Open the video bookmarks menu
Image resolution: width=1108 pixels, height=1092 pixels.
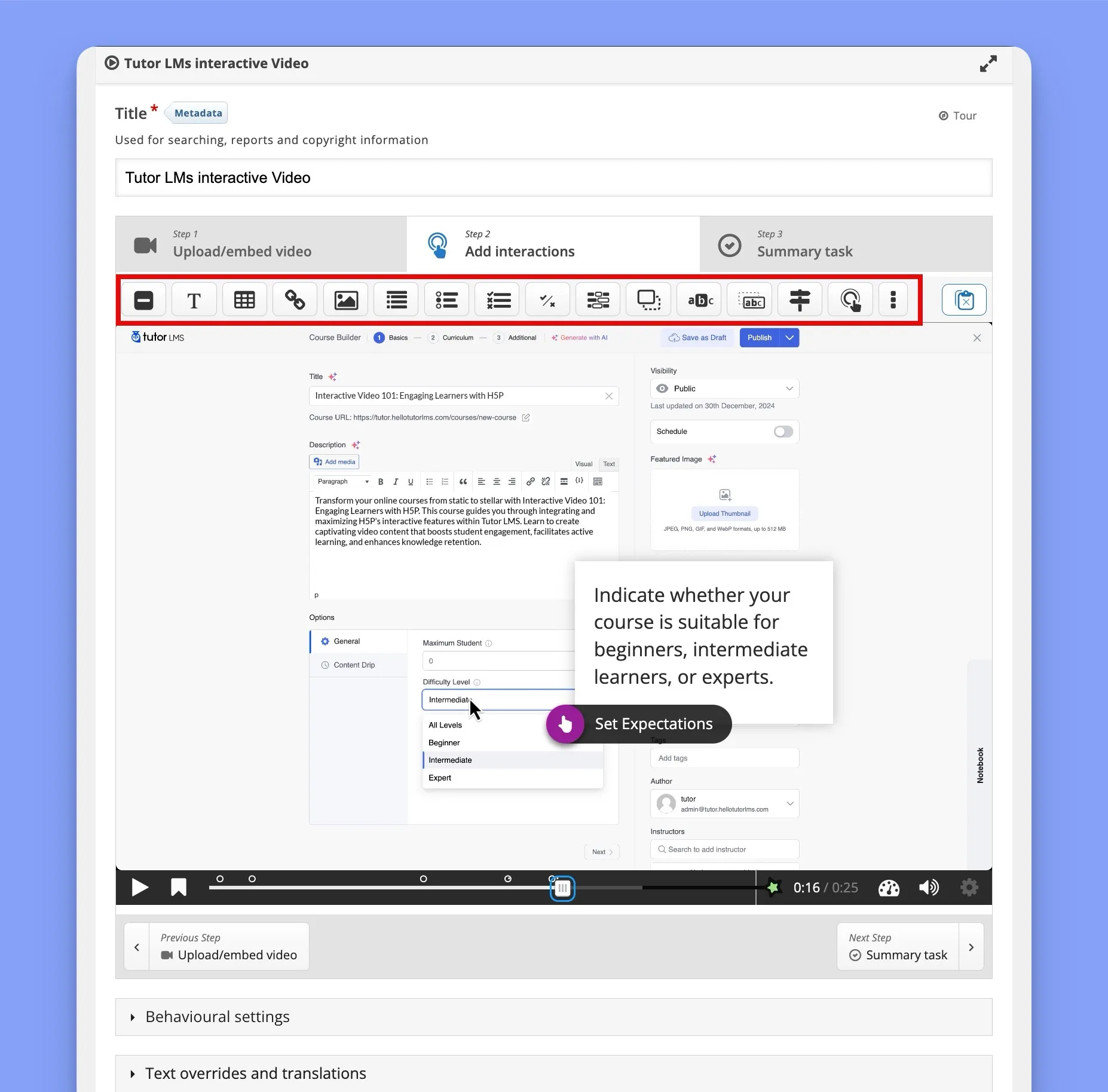click(178, 887)
